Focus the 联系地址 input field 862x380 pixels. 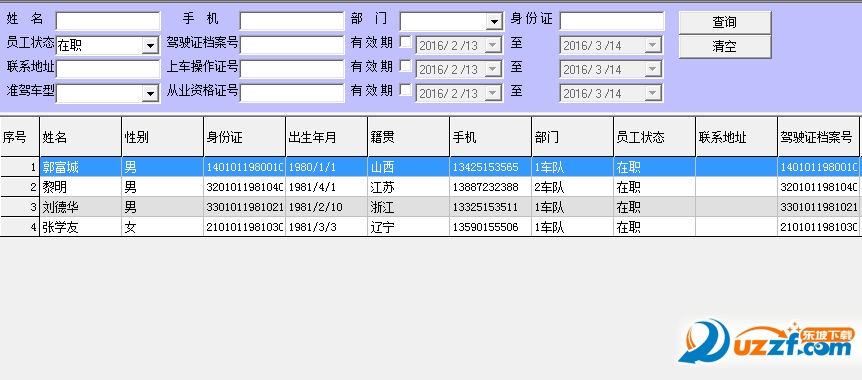click(108, 69)
